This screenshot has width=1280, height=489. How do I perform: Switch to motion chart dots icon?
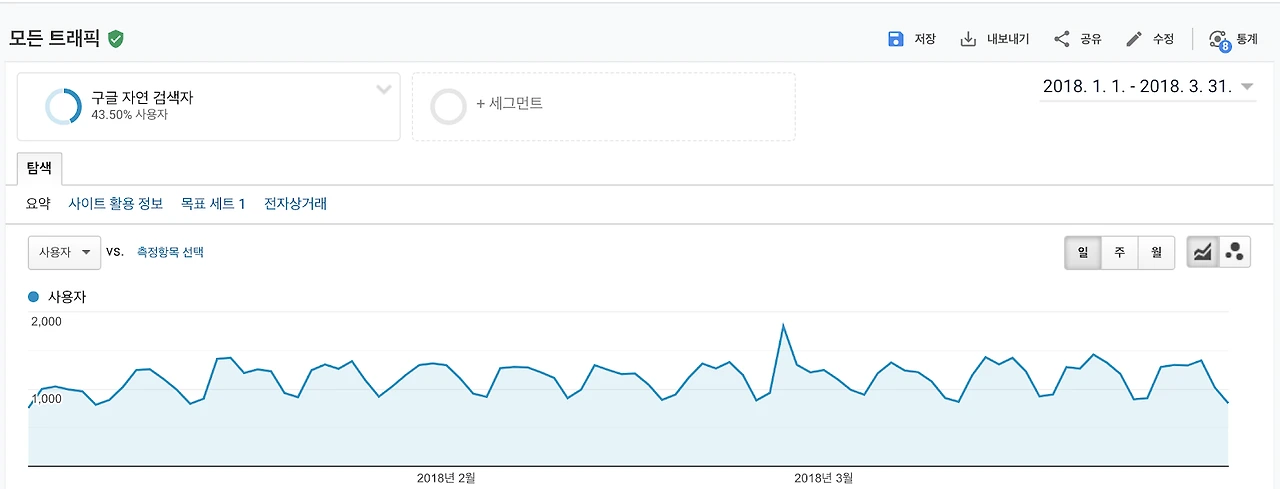(1235, 253)
